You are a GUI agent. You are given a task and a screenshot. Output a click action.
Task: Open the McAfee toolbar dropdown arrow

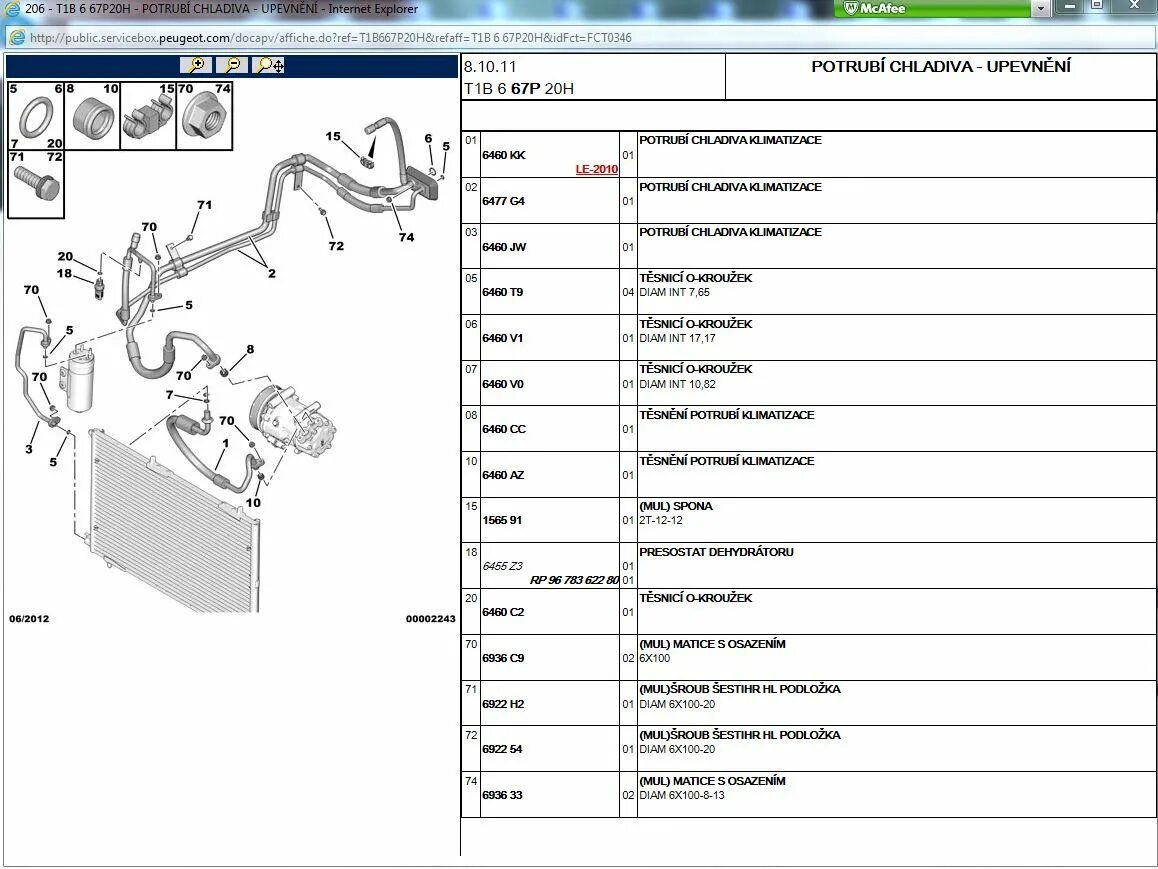click(1041, 9)
